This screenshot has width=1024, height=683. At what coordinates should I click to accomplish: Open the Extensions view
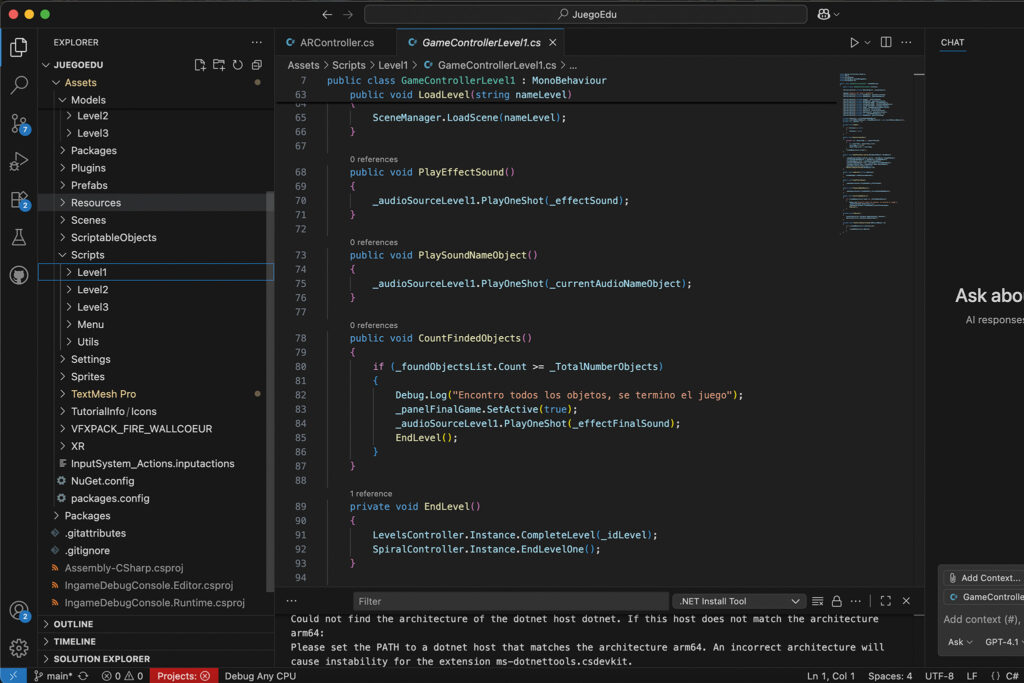tap(18, 200)
